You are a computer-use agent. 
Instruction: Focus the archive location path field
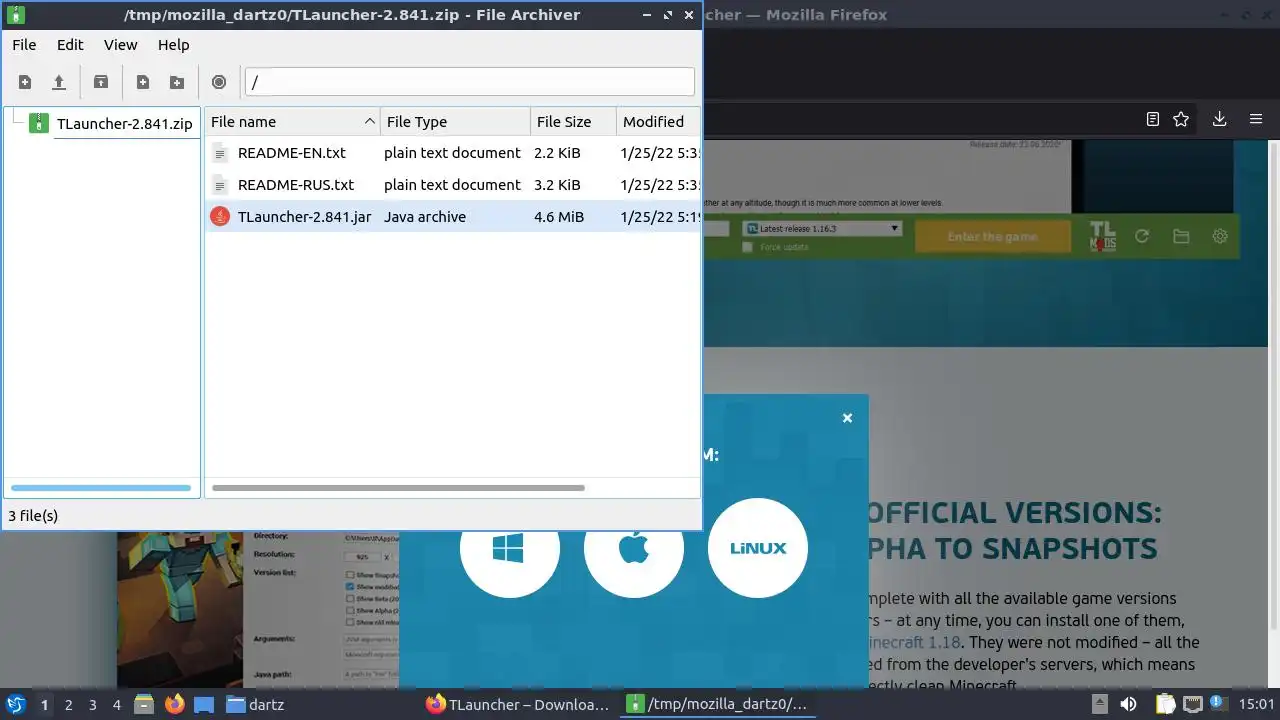[470, 82]
